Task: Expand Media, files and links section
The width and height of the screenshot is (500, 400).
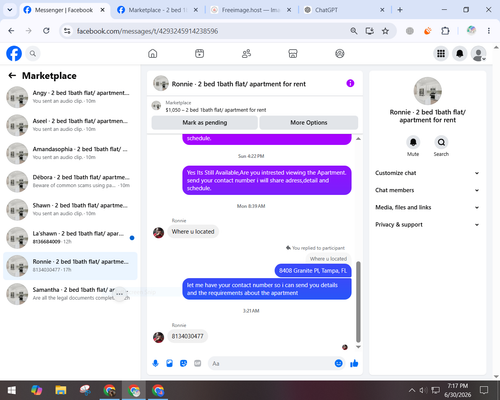Action: tap(427, 207)
